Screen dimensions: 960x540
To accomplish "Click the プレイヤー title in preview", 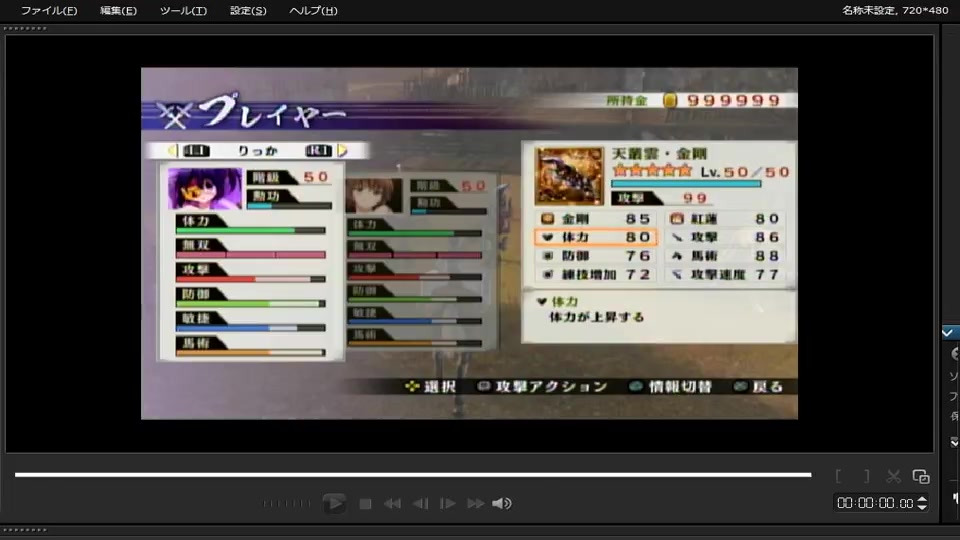I will [272, 112].
